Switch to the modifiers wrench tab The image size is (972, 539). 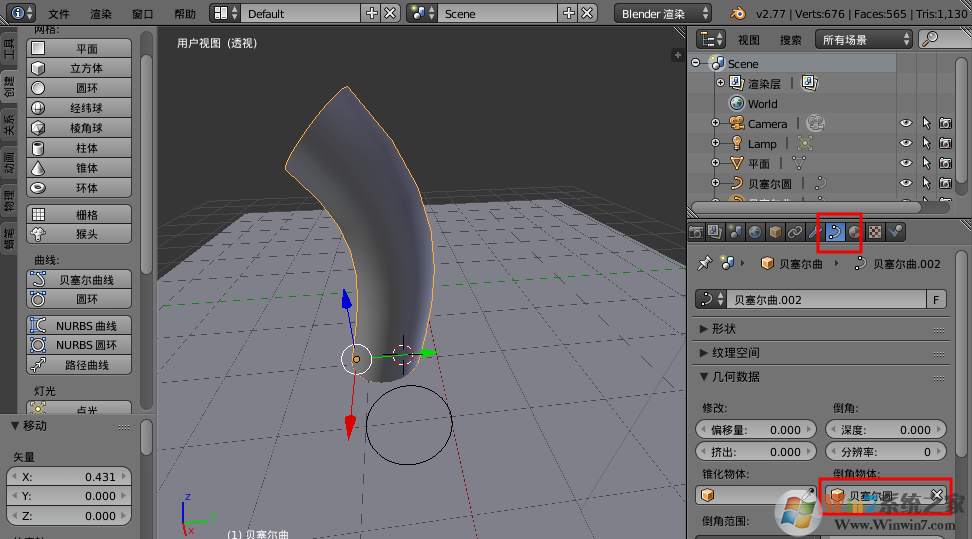tap(815, 232)
